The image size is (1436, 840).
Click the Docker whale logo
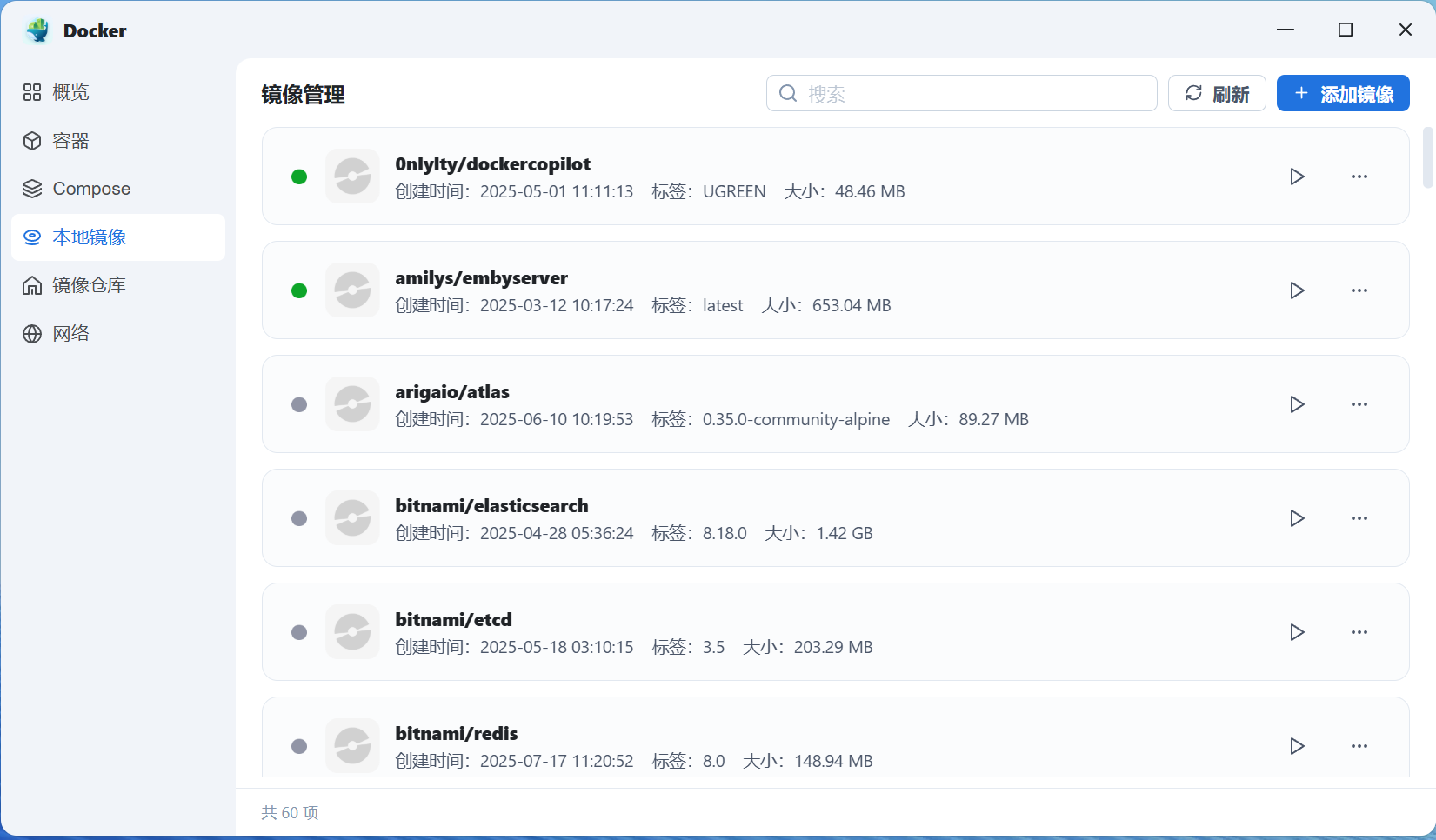tap(37, 30)
